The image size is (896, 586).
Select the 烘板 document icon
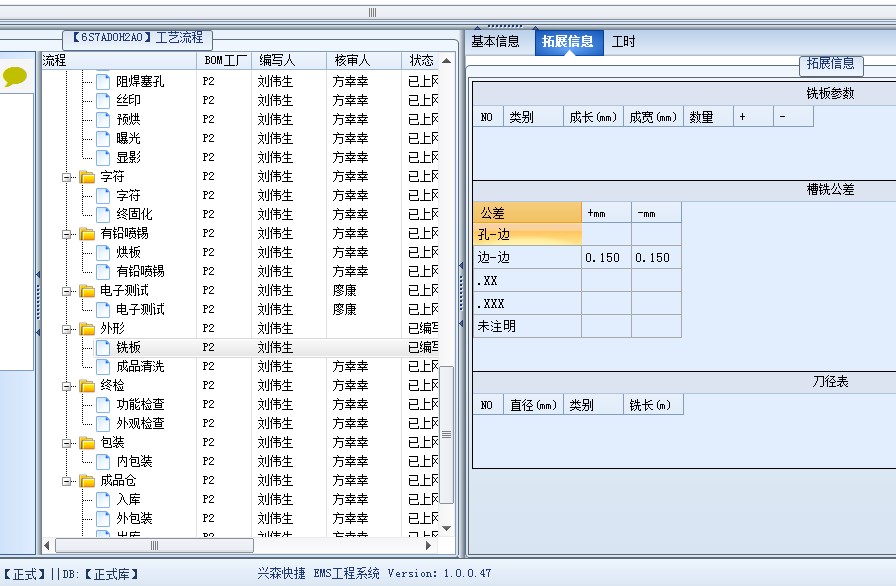click(103, 252)
